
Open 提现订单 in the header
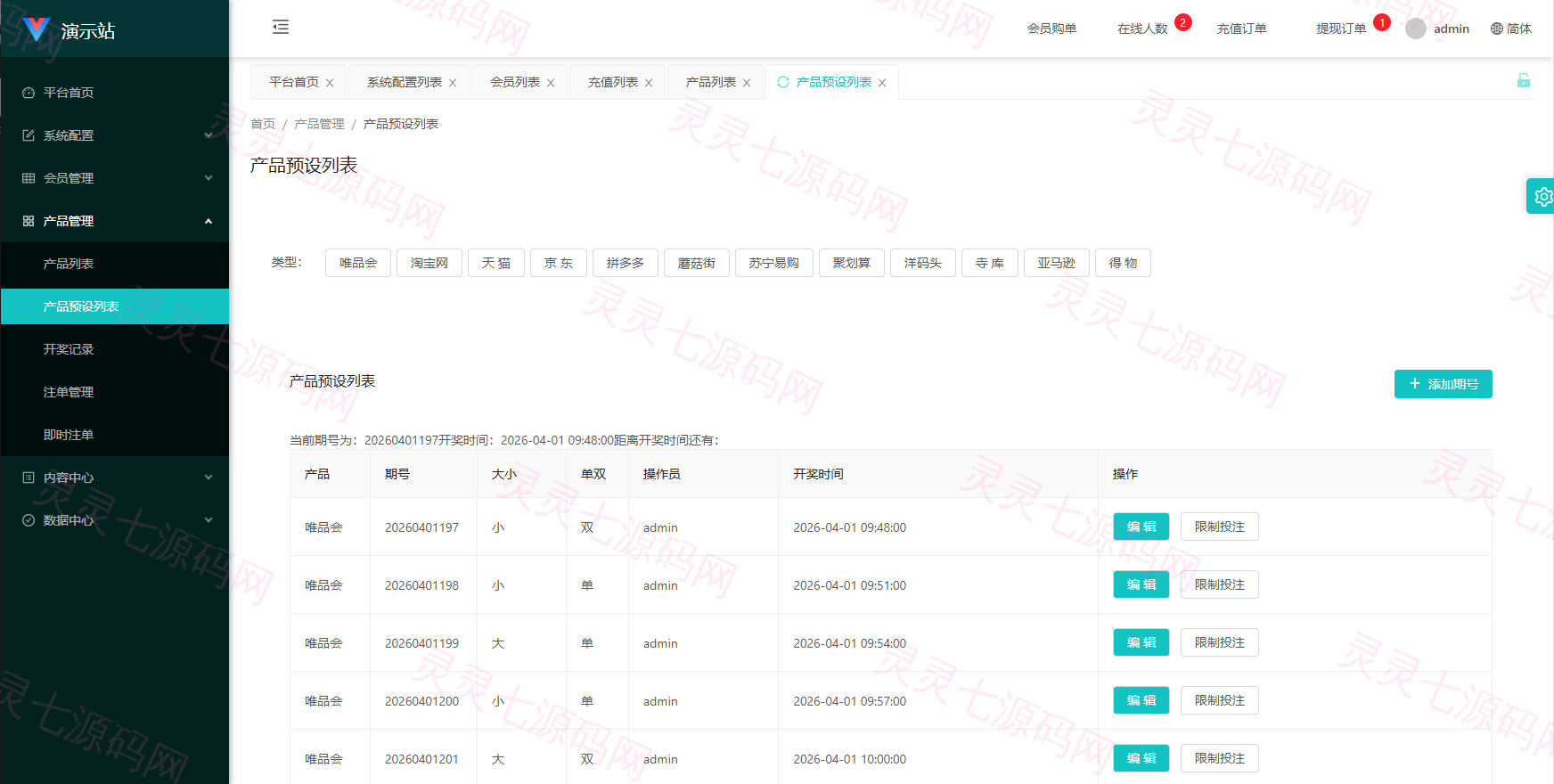coord(1341,29)
